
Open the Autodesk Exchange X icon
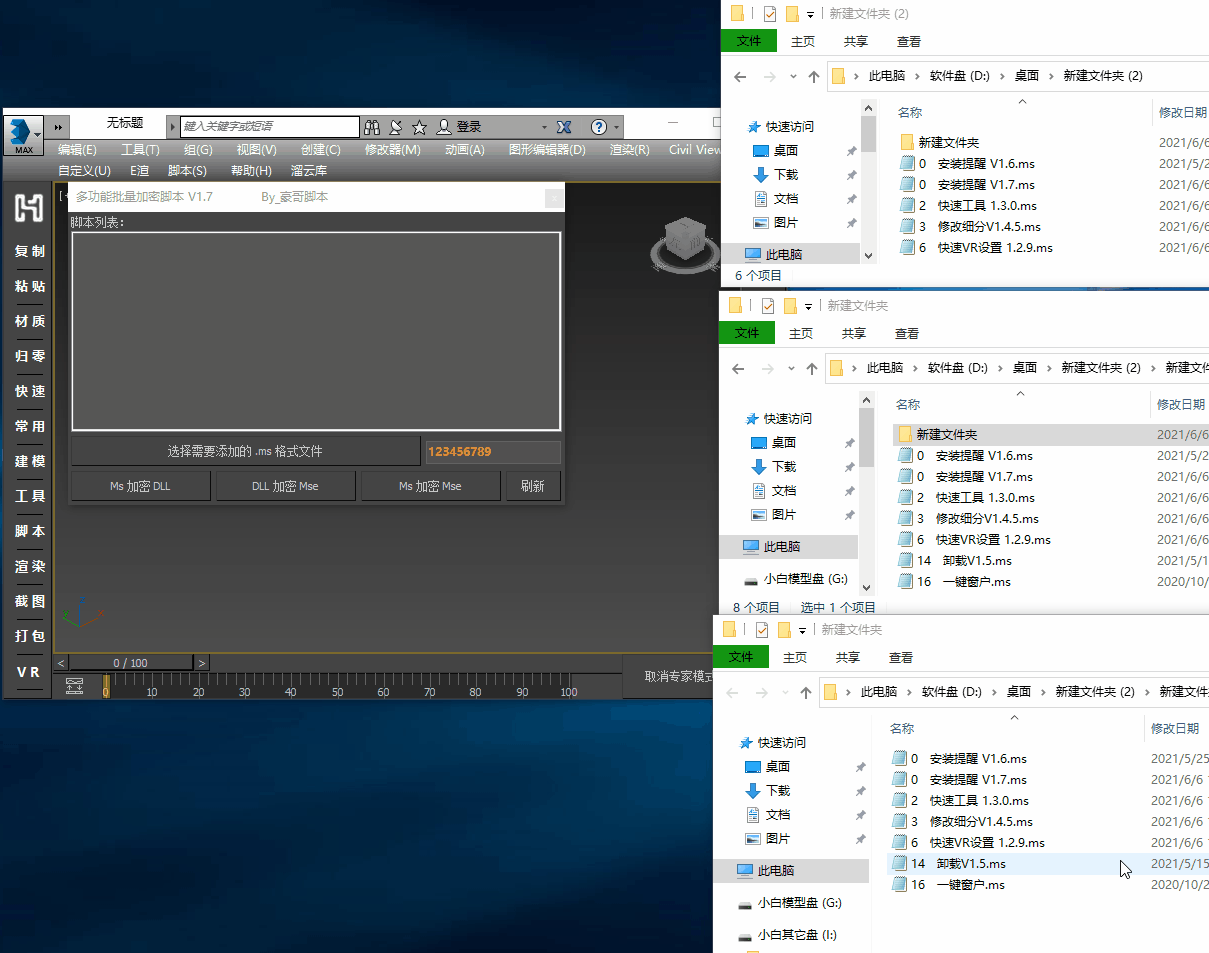(564, 127)
